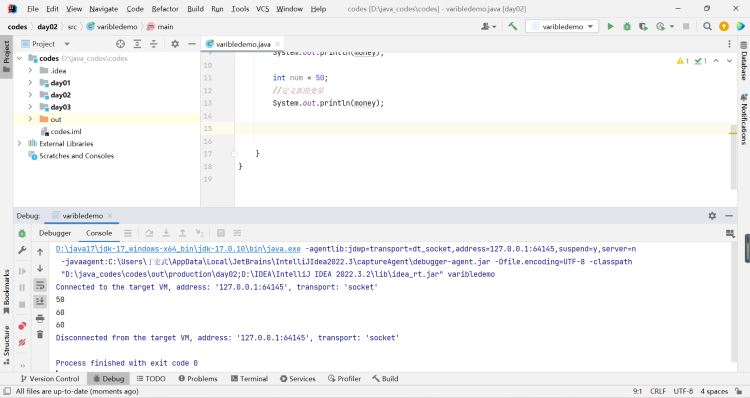Open the VCS menu
Screen dimensions: 750x398
click(x=263, y=9)
